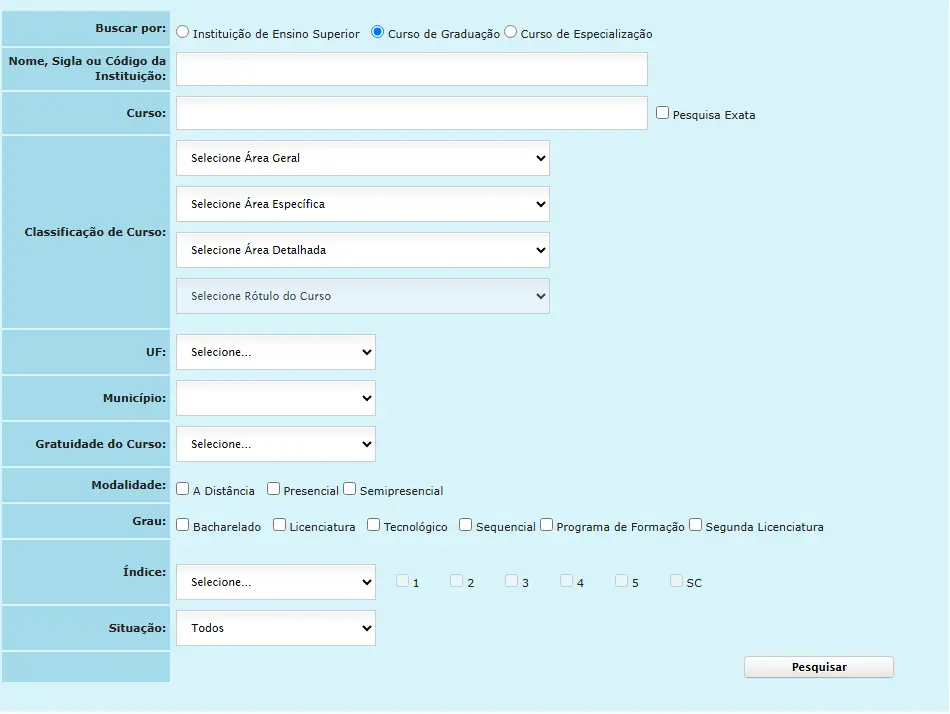The image size is (950, 714).
Task: Open Selecione Área Detalhada dropdown
Action: pos(363,250)
